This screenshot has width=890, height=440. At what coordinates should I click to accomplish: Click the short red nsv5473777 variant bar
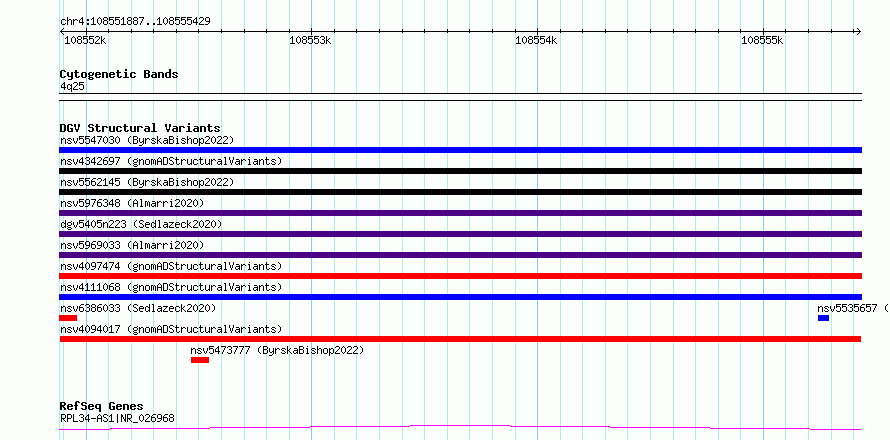[200, 360]
